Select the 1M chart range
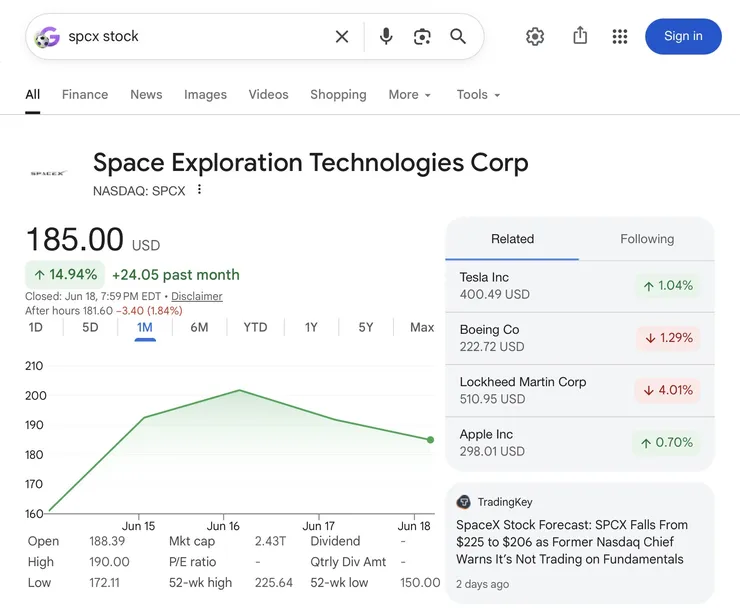This screenshot has width=740, height=614. (144, 327)
